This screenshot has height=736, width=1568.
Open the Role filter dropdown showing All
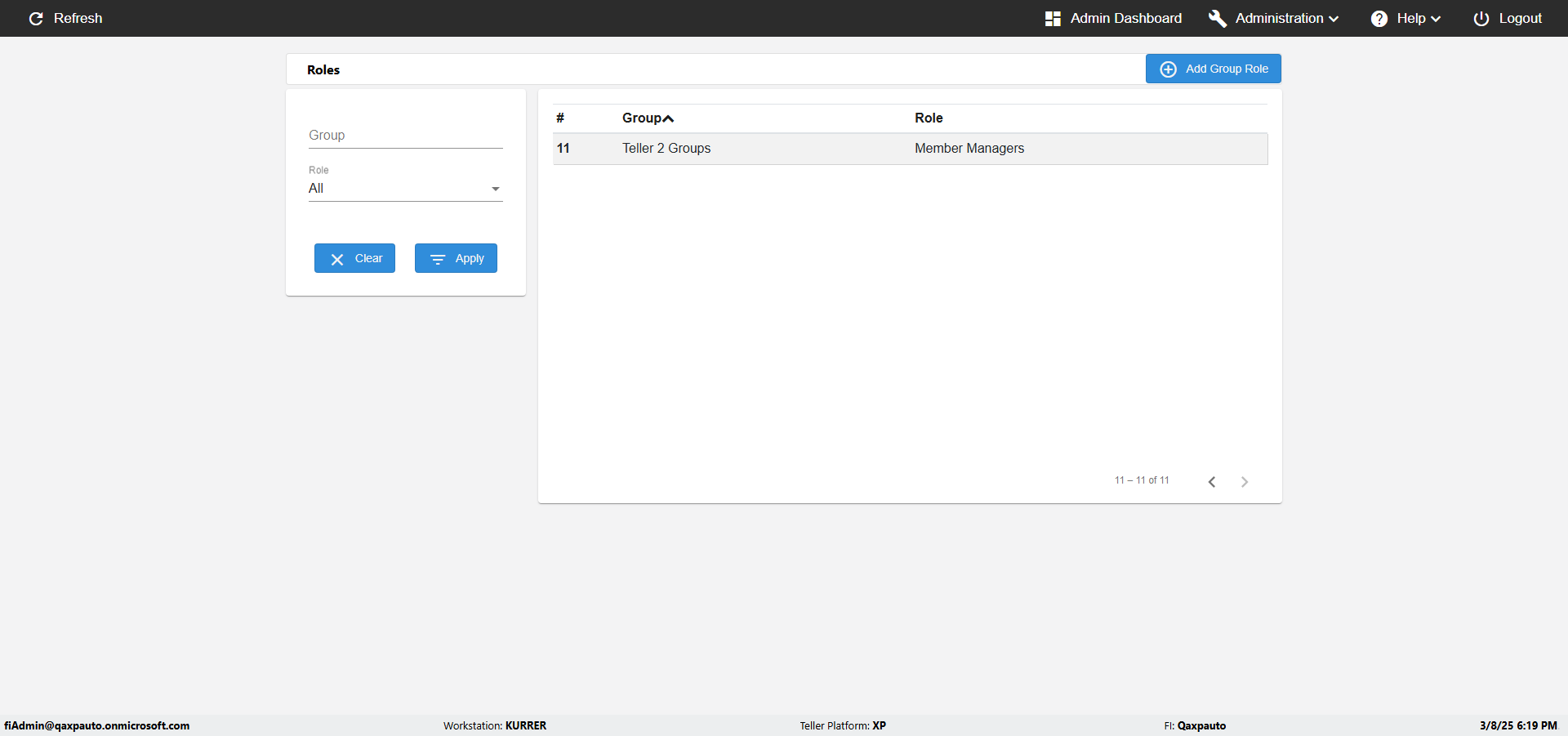click(406, 189)
